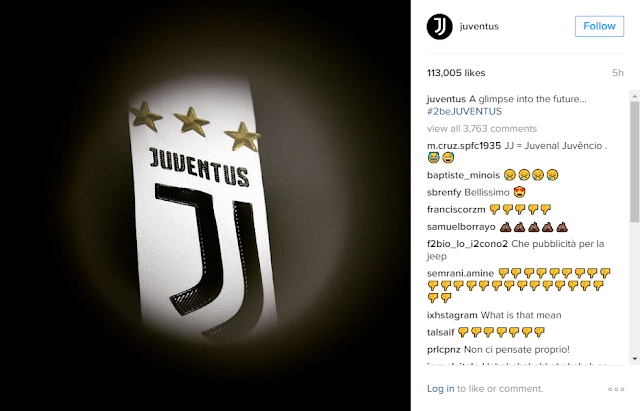The width and height of the screenshot is (640, 411).
Task: Click the comments scrollbar thumb
Action: pos(634,162)
